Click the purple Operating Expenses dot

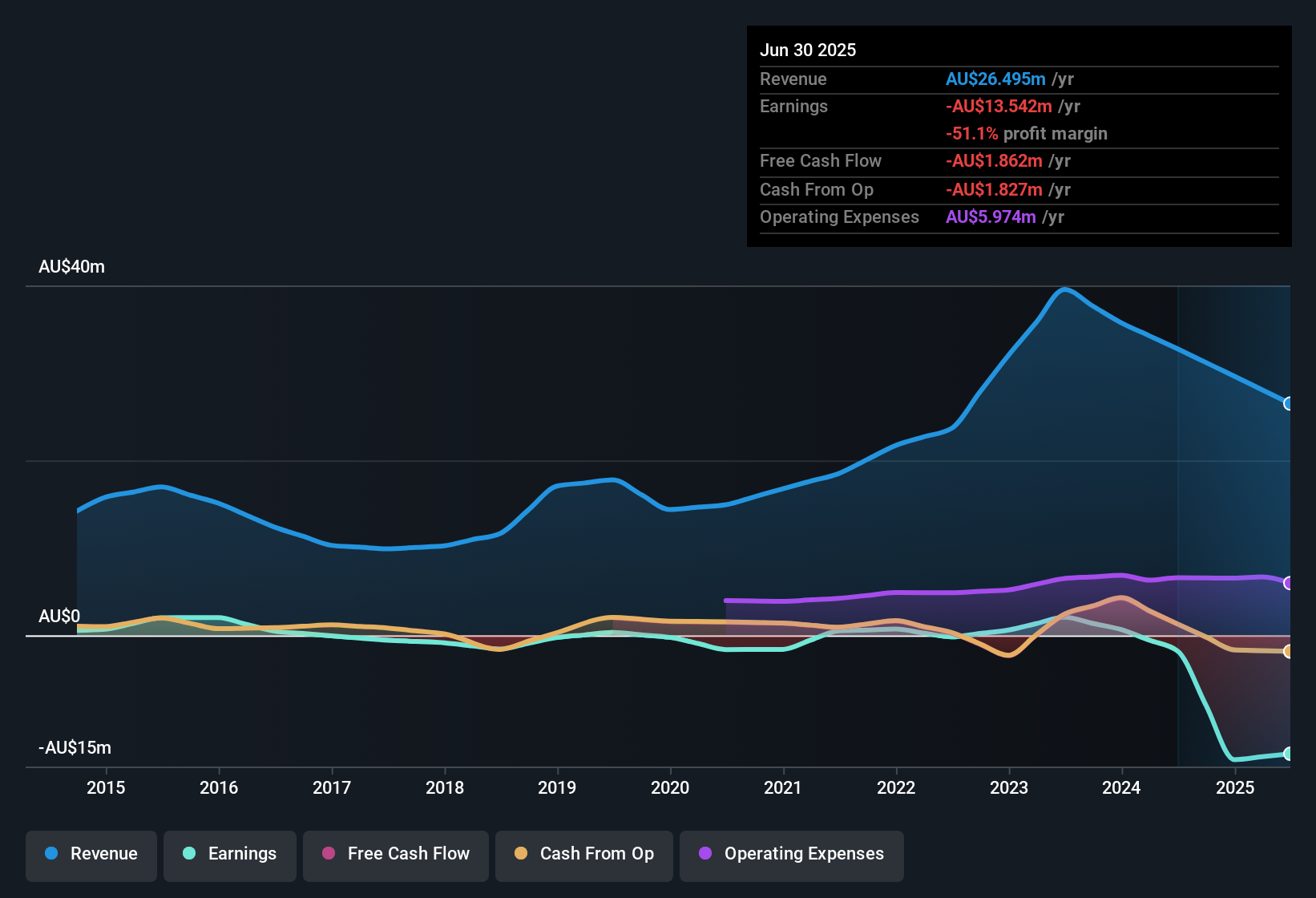click(705, 853)
